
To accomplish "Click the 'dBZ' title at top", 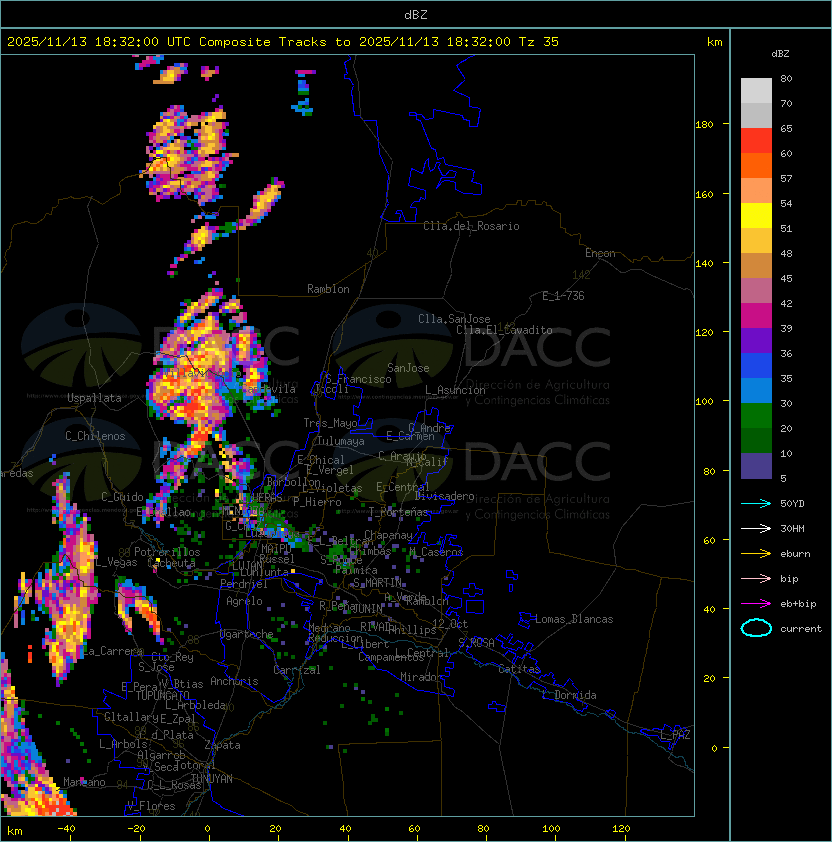I will coord(416,14).
